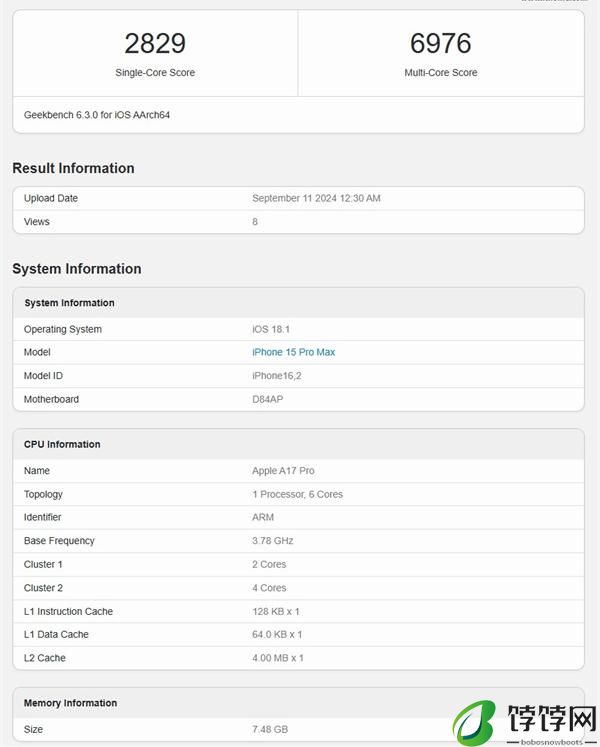Click the Identifier label

42,517
